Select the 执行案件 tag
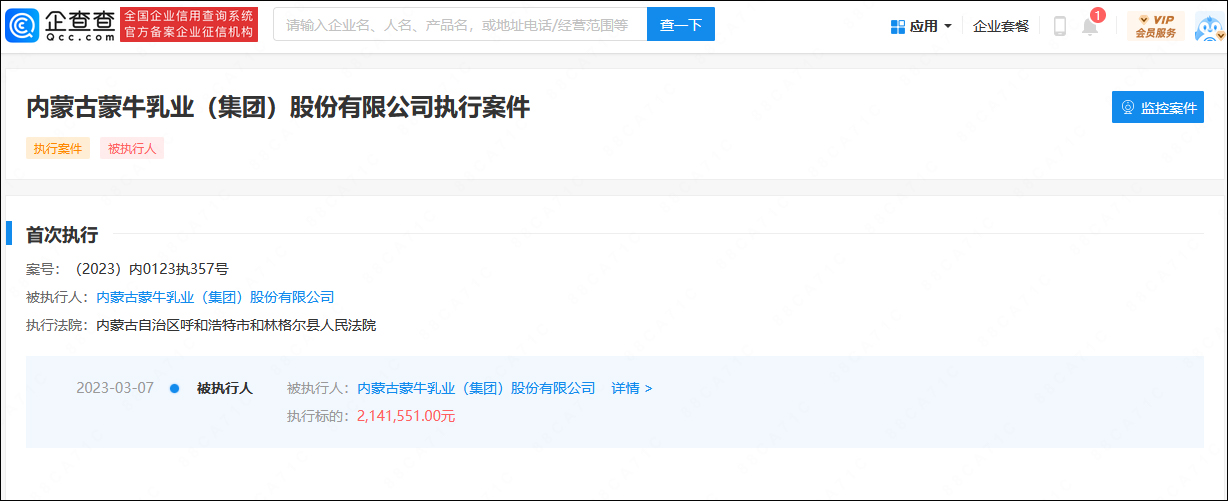The height and width of the screenshot is (501, 1228). pyautogui.click(x=58, y=148)
